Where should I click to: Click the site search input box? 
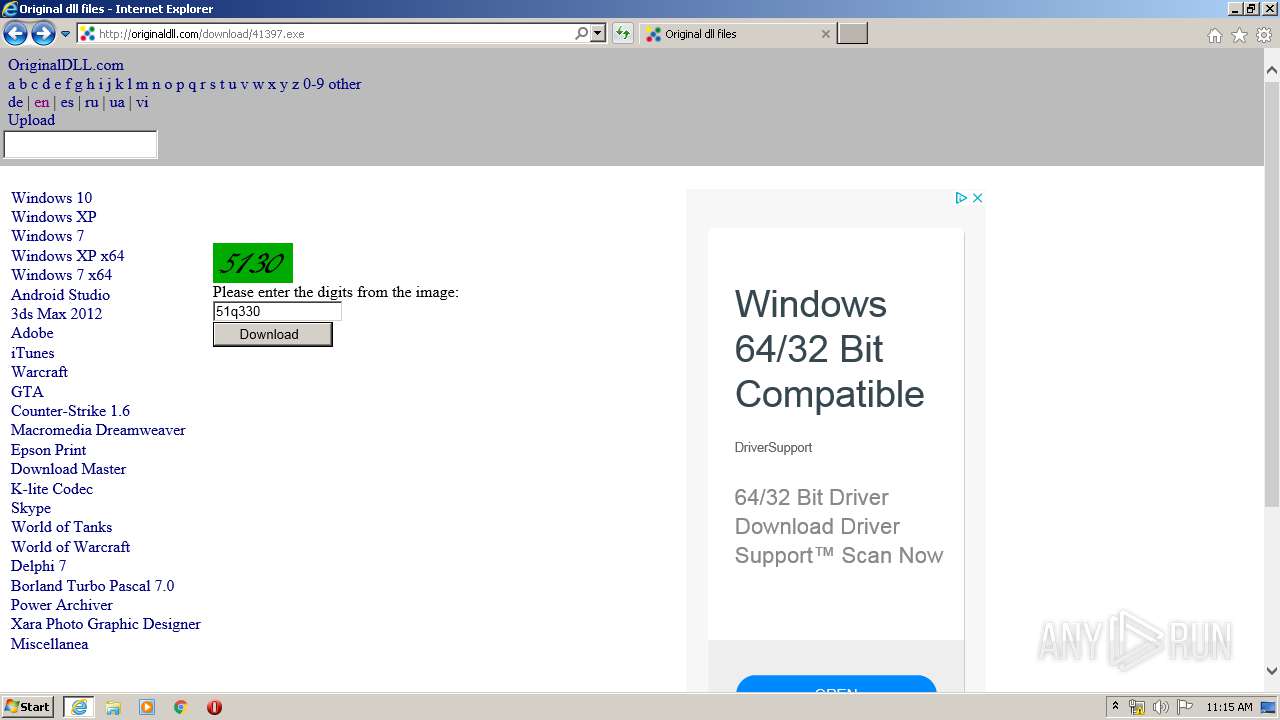pos(80,145)
